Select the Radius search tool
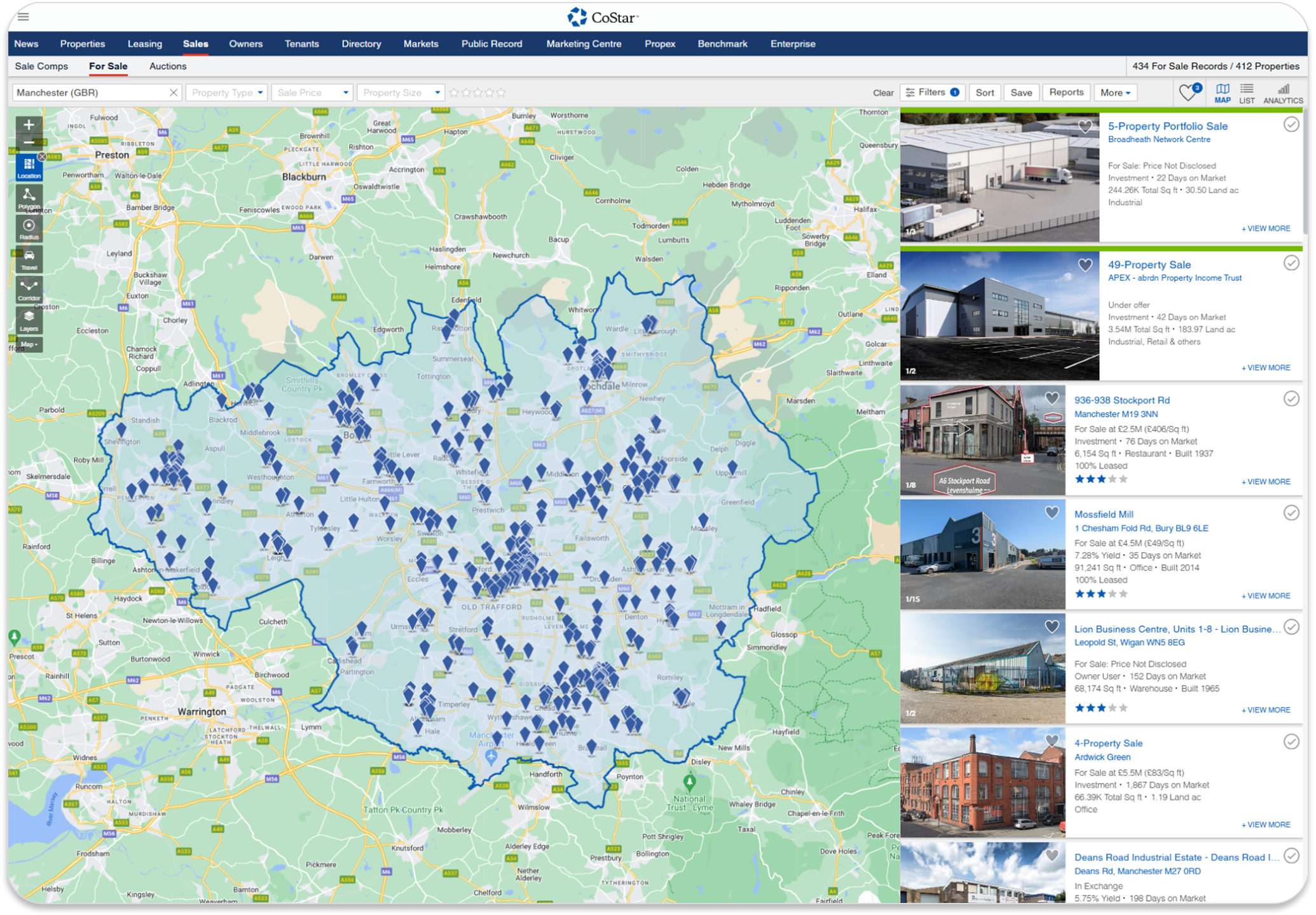The image size is (1316, 915). pyautogui.click(x=29, y=228)
